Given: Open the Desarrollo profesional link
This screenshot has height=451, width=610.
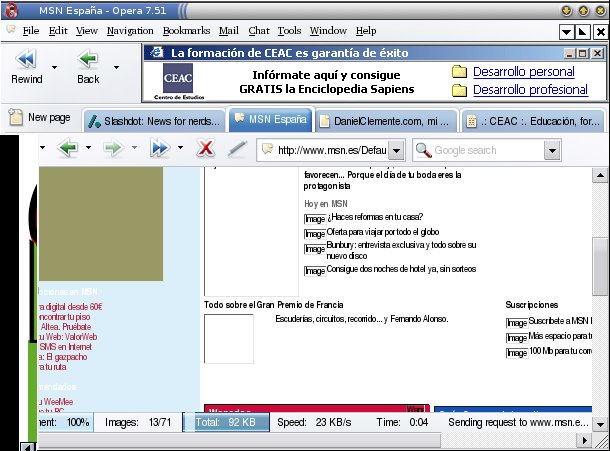Looking at the screenshot, I should pos(530,90).
